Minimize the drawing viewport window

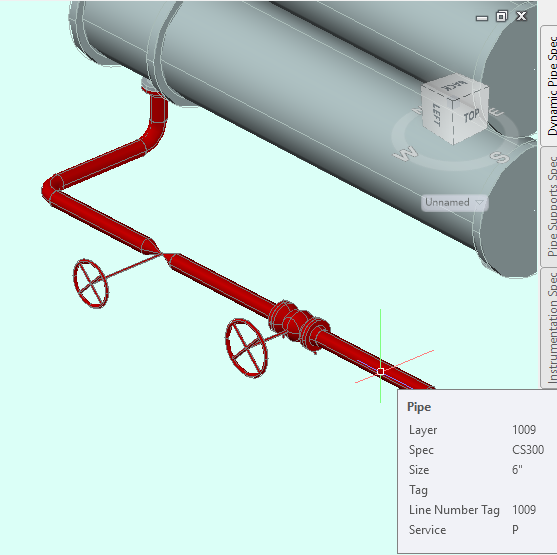pos(482,18)
